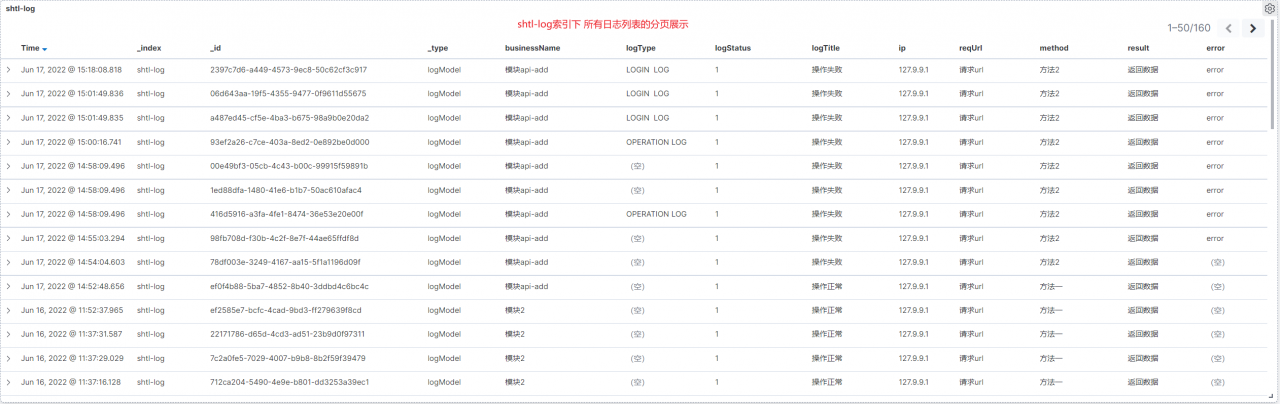Screen dimensions: 1280x404
Task: Go to the next page of results
Action: click(x=1251, y=29)
